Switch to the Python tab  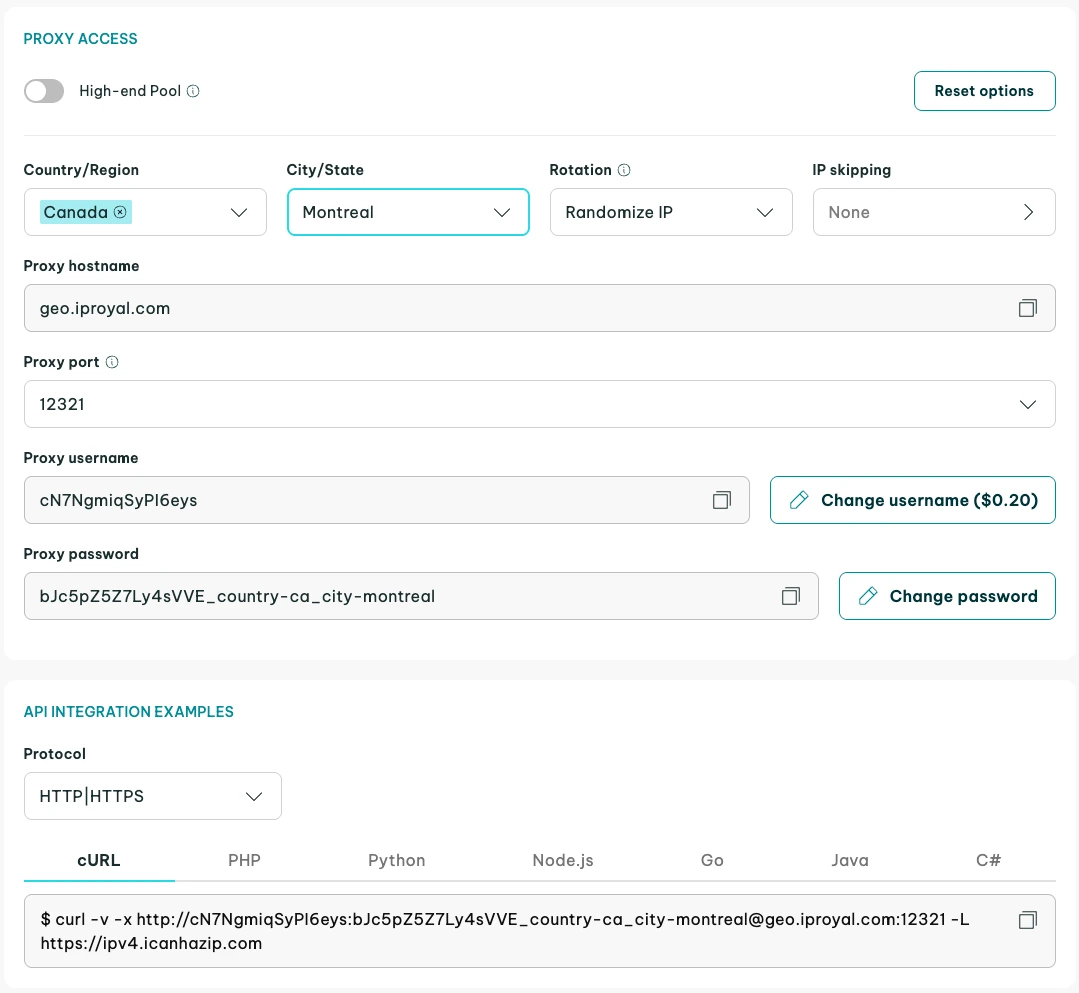point(396,860)
